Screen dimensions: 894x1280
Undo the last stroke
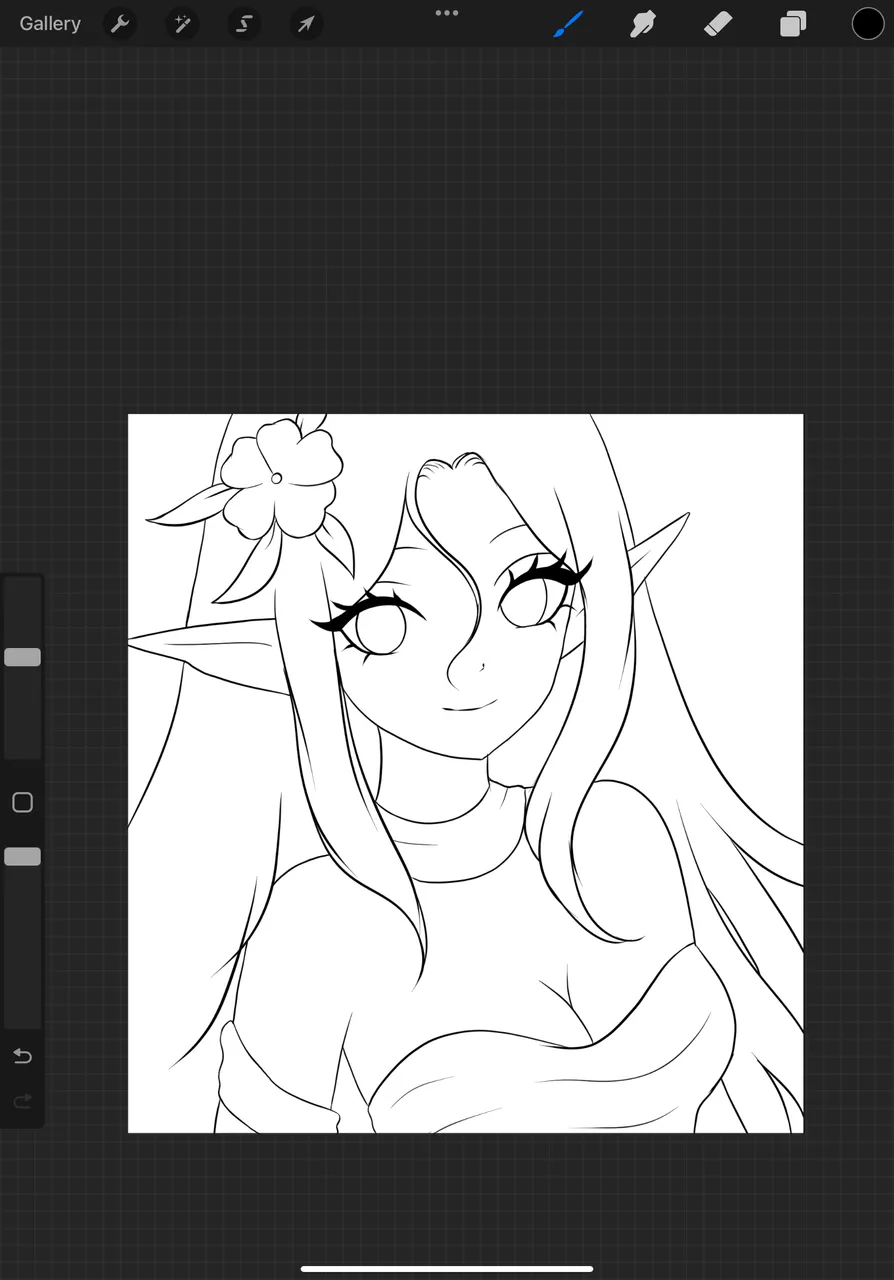(22, 1057)
